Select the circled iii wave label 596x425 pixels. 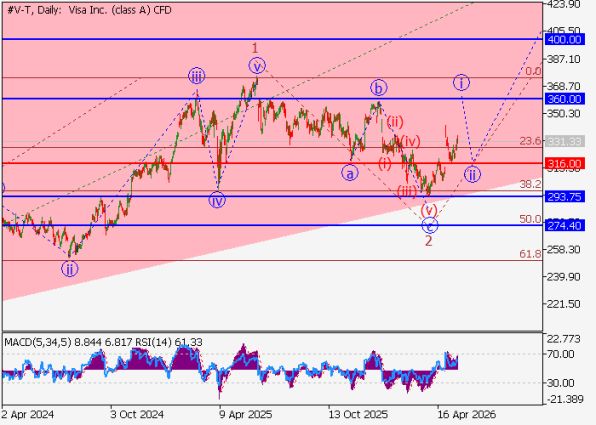click(197, 76)
